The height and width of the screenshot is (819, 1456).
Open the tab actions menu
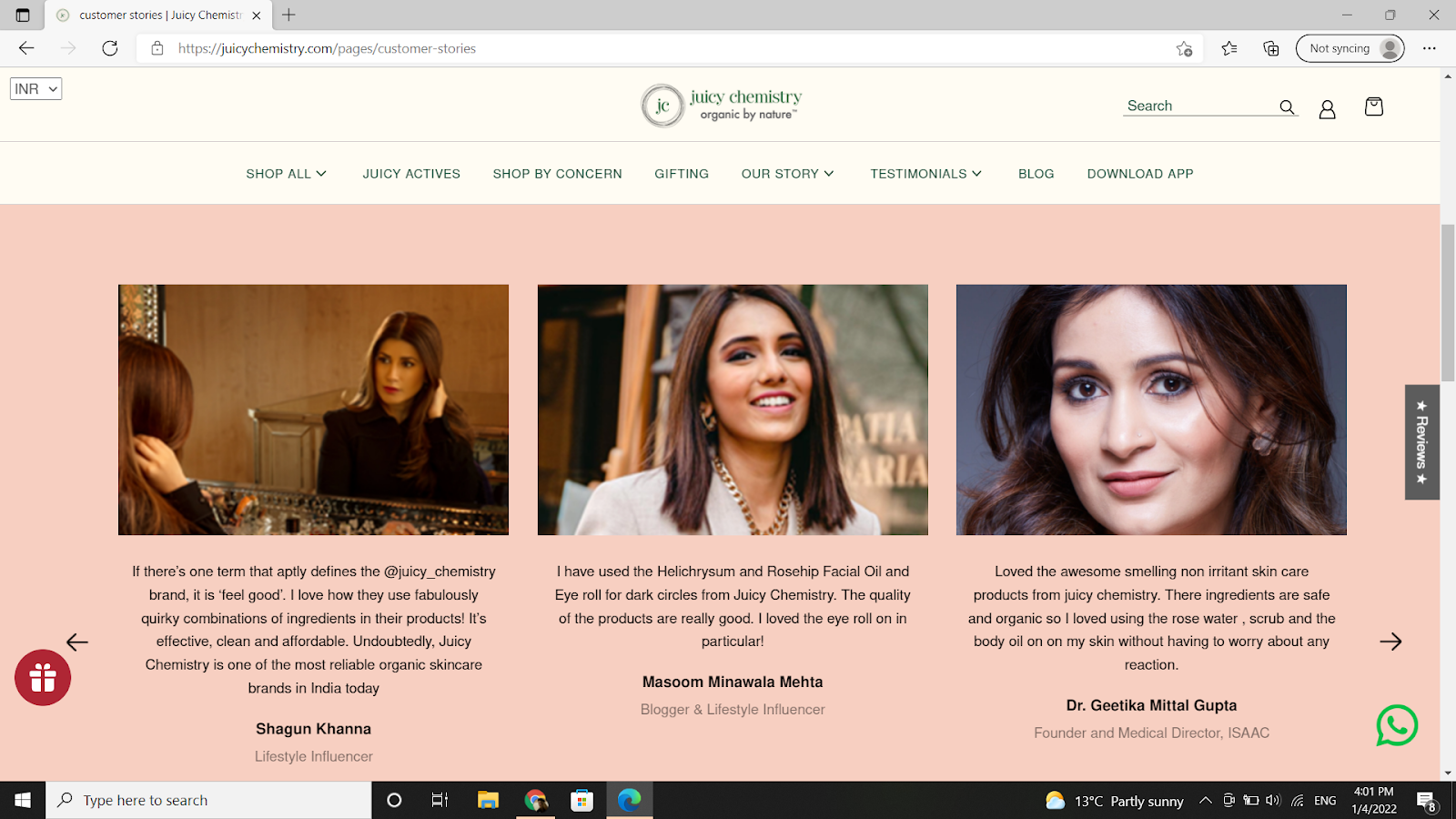pyautogui.click(x=23, y=15)
